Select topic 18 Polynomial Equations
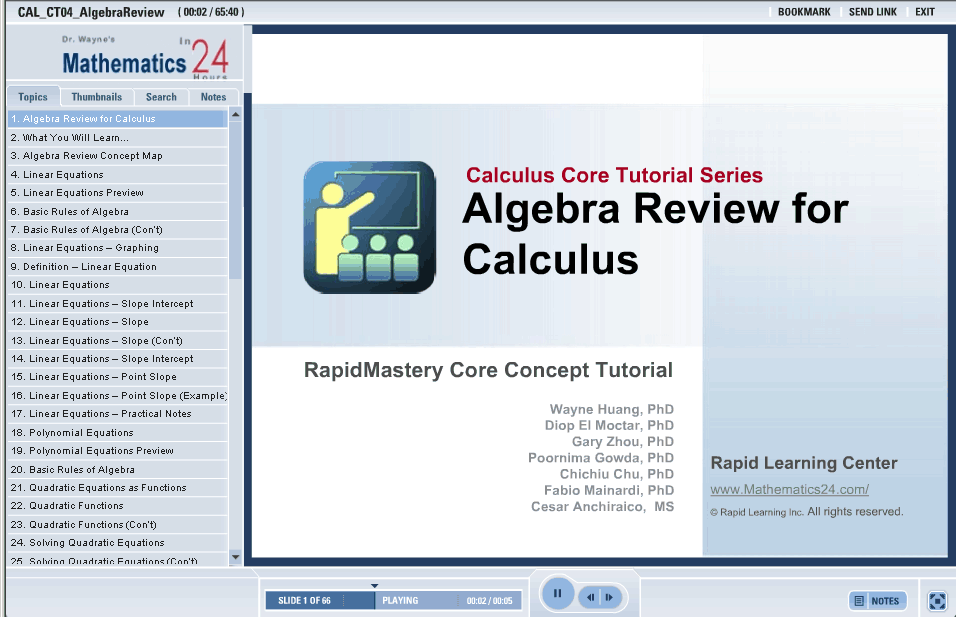This screenshot has width=956, height=617. click(118, 433)
